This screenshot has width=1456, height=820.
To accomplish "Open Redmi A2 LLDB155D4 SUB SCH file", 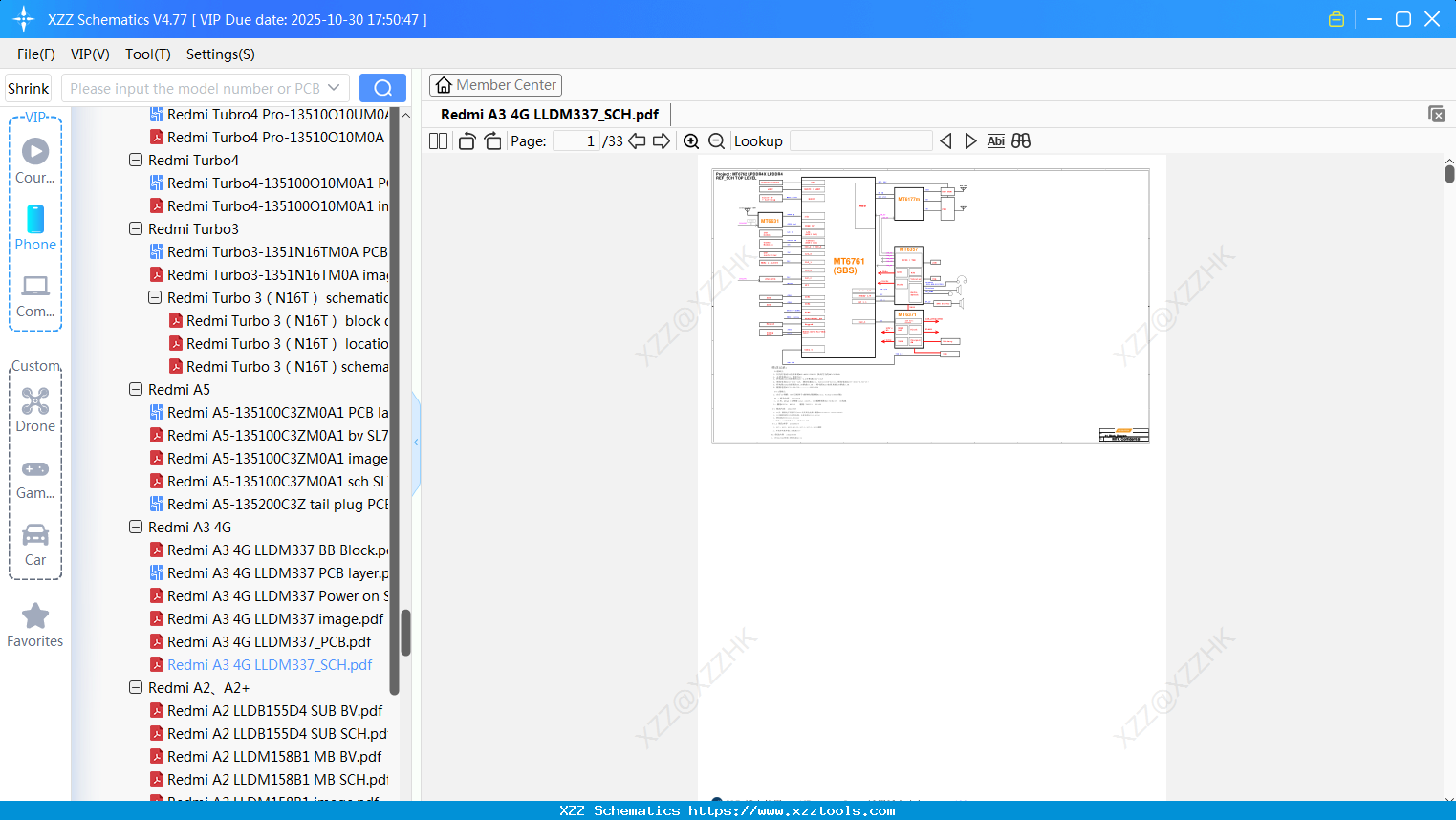I will click(x=277, y=734).
